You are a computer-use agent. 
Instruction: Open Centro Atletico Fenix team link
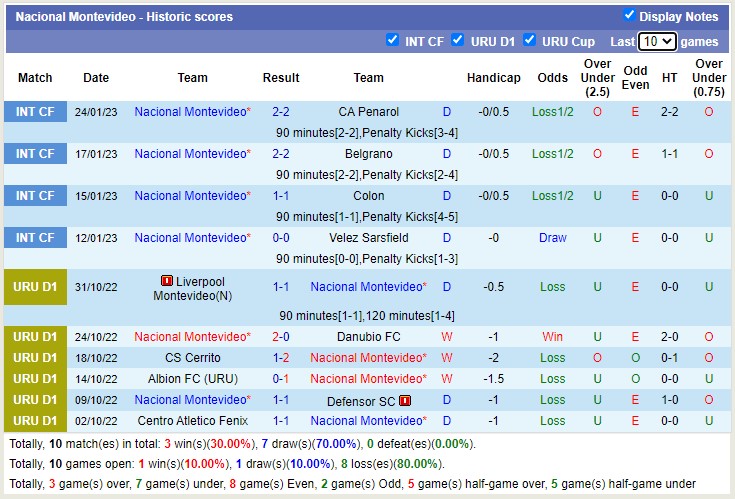[193, 421]
